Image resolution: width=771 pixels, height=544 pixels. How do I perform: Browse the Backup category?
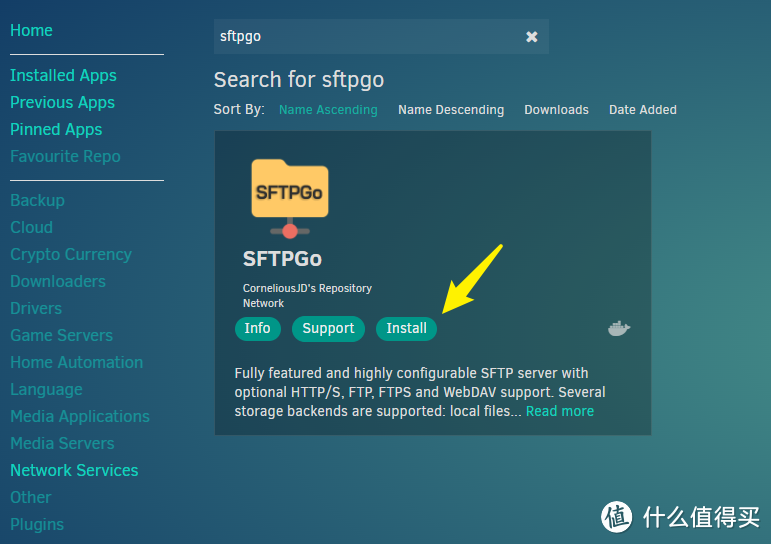37,201
